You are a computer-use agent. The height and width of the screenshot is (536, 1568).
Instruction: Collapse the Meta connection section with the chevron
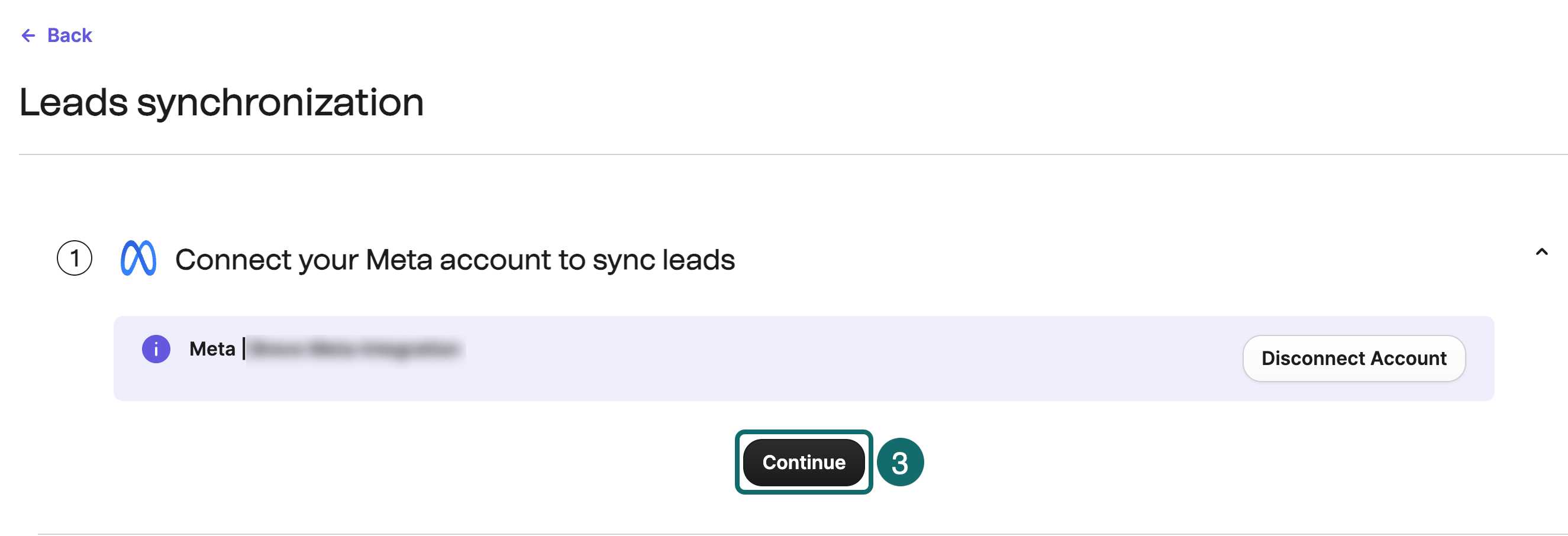coord(1541,251)
